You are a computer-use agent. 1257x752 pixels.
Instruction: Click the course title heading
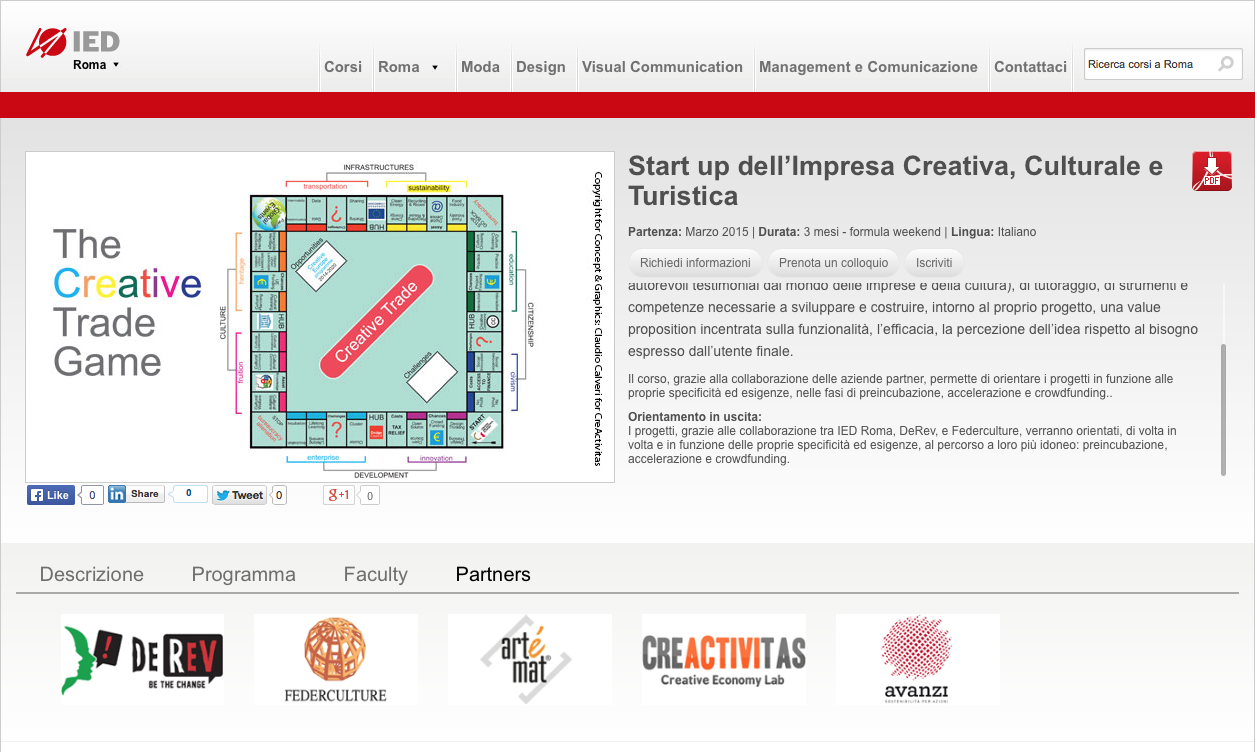(895, 180)
